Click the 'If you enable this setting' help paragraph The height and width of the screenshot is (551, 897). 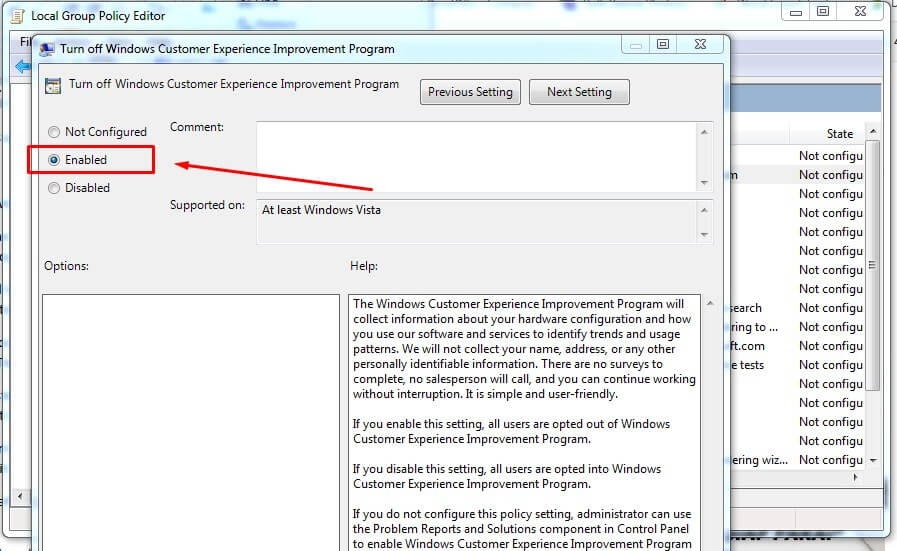click(x=511, y=431)
